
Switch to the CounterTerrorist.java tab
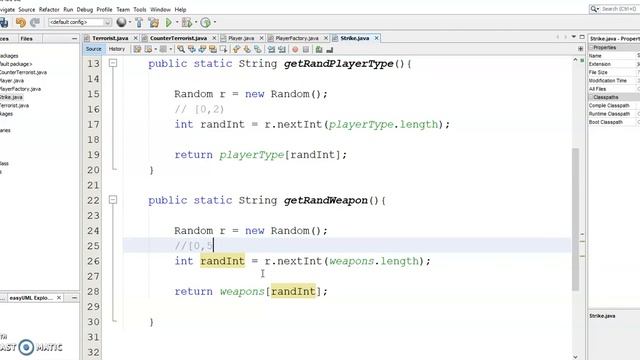[x=178, y=38]
